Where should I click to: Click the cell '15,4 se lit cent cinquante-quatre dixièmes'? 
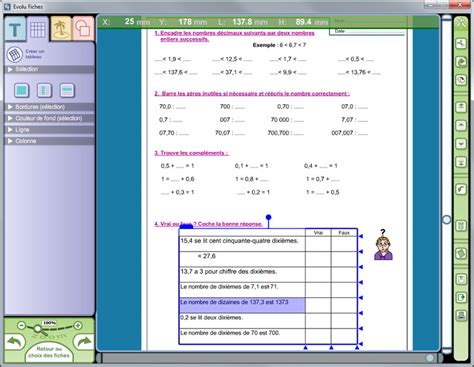[x=242, y=244]
